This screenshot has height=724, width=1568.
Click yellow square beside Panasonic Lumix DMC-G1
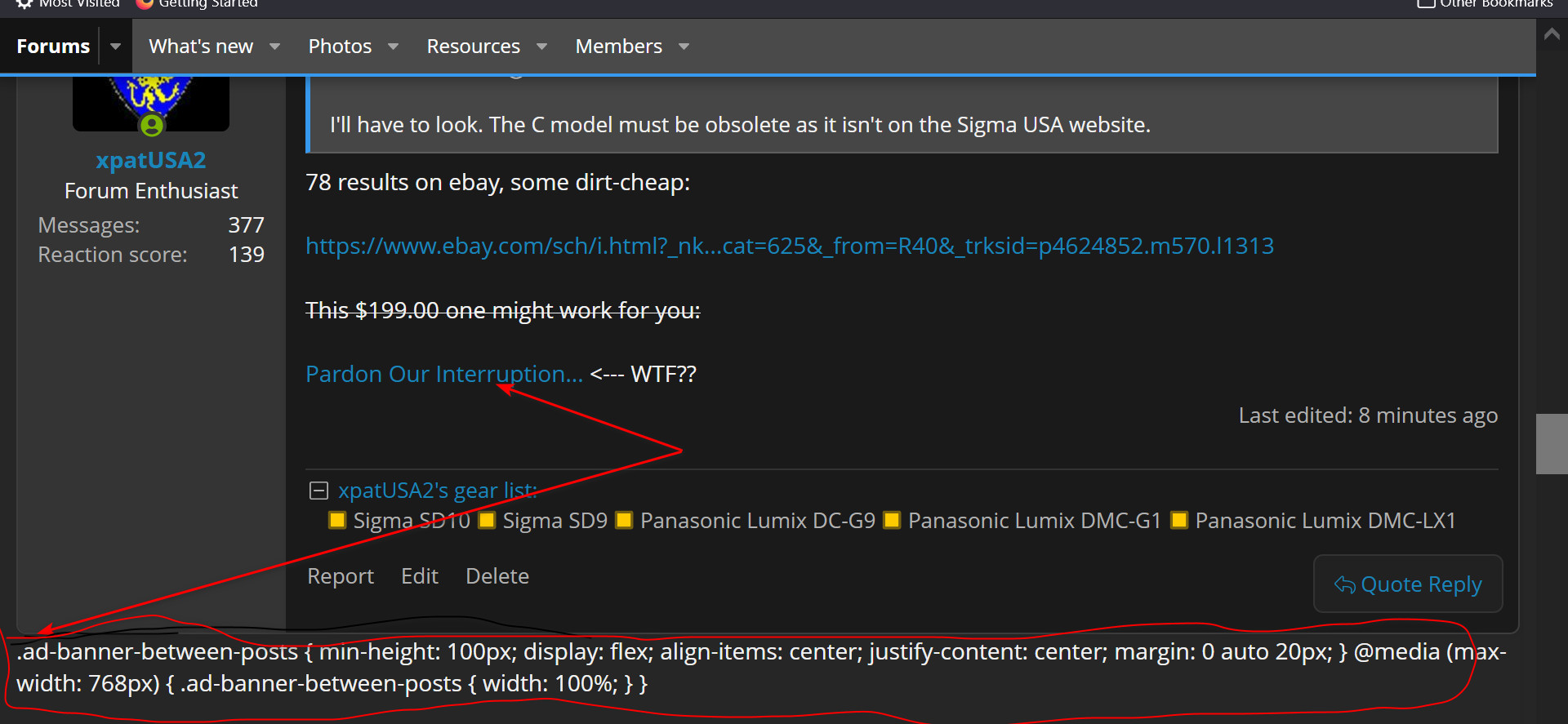click(892, 521)
